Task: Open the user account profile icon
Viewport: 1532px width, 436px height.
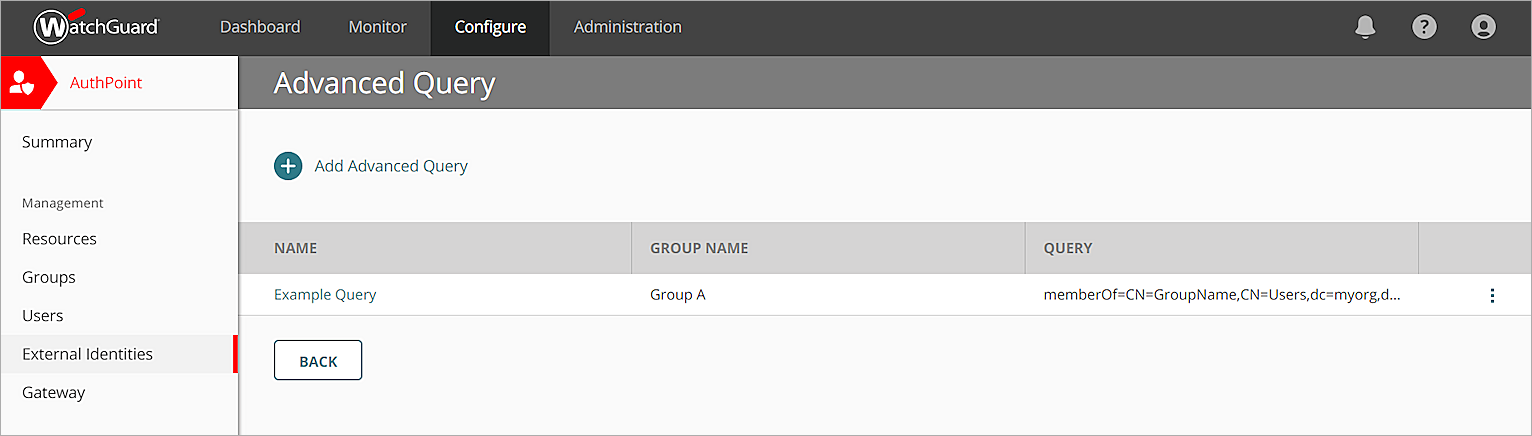Action: (1483, 27)
